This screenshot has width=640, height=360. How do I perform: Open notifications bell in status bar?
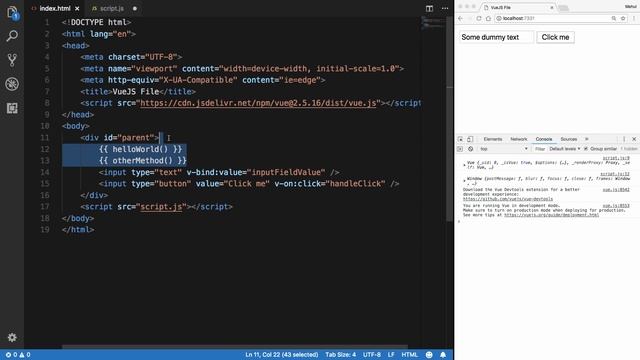(443, 355)
